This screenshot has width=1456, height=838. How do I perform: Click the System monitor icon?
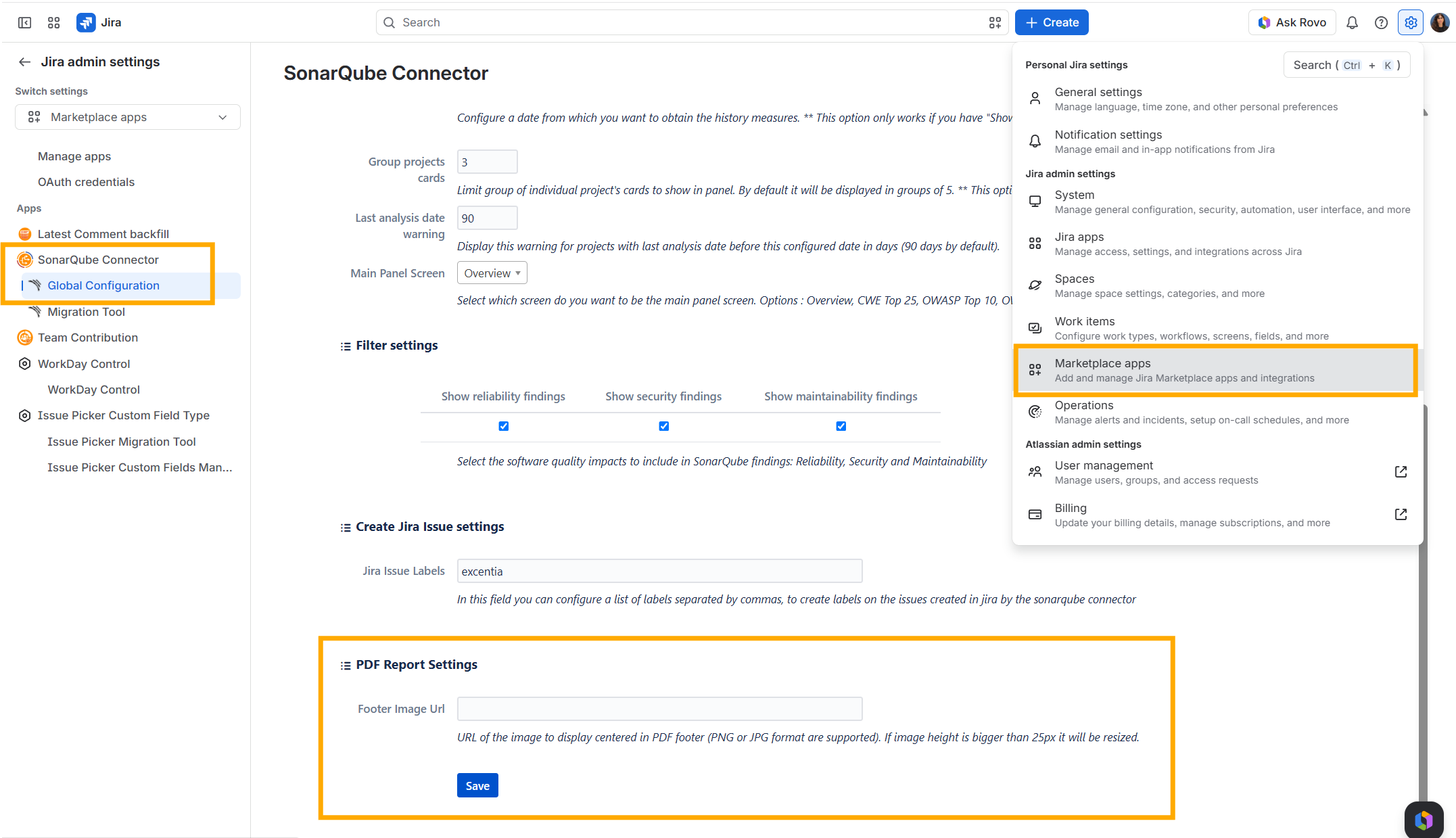pos(1035,202)
